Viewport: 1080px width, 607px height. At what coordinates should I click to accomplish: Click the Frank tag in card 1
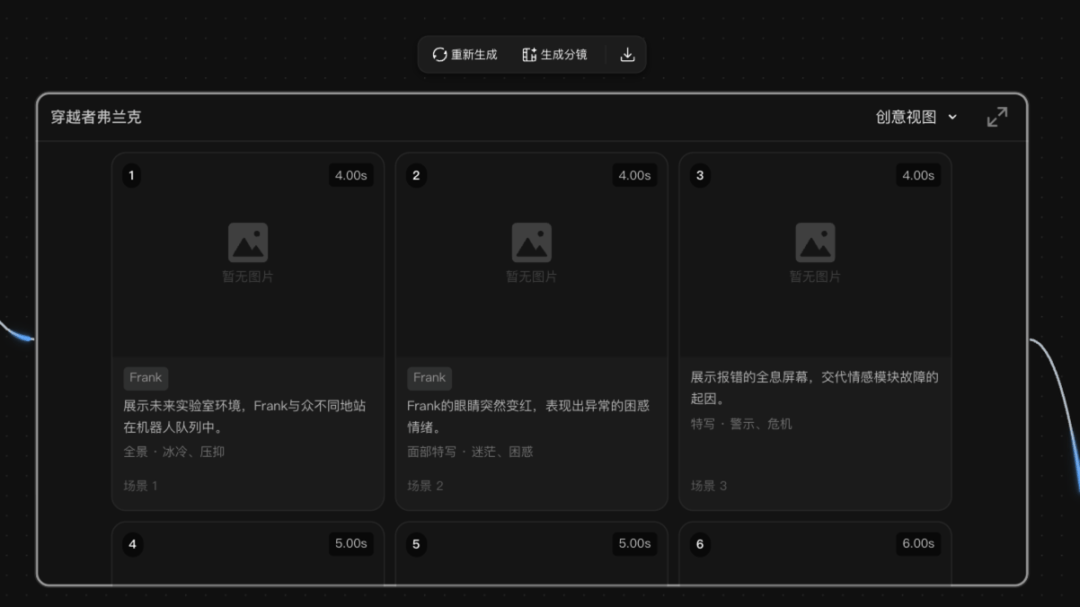pos(145,378)
